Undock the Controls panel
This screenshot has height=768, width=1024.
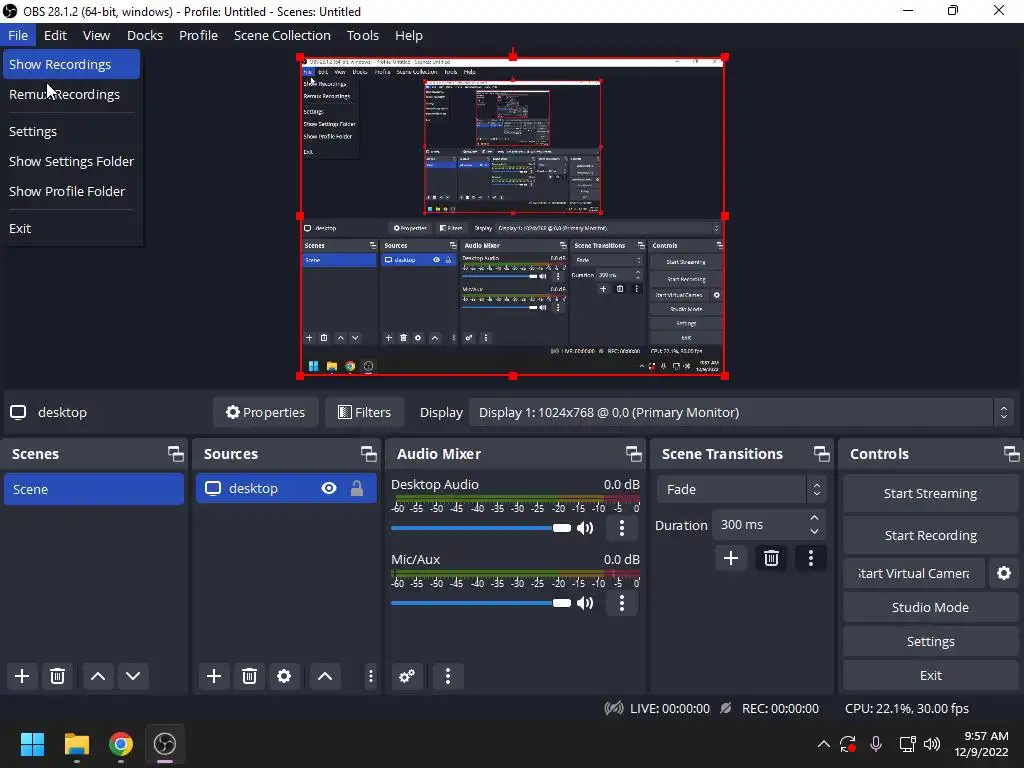pyautogui.click(x=1012, y=454)
